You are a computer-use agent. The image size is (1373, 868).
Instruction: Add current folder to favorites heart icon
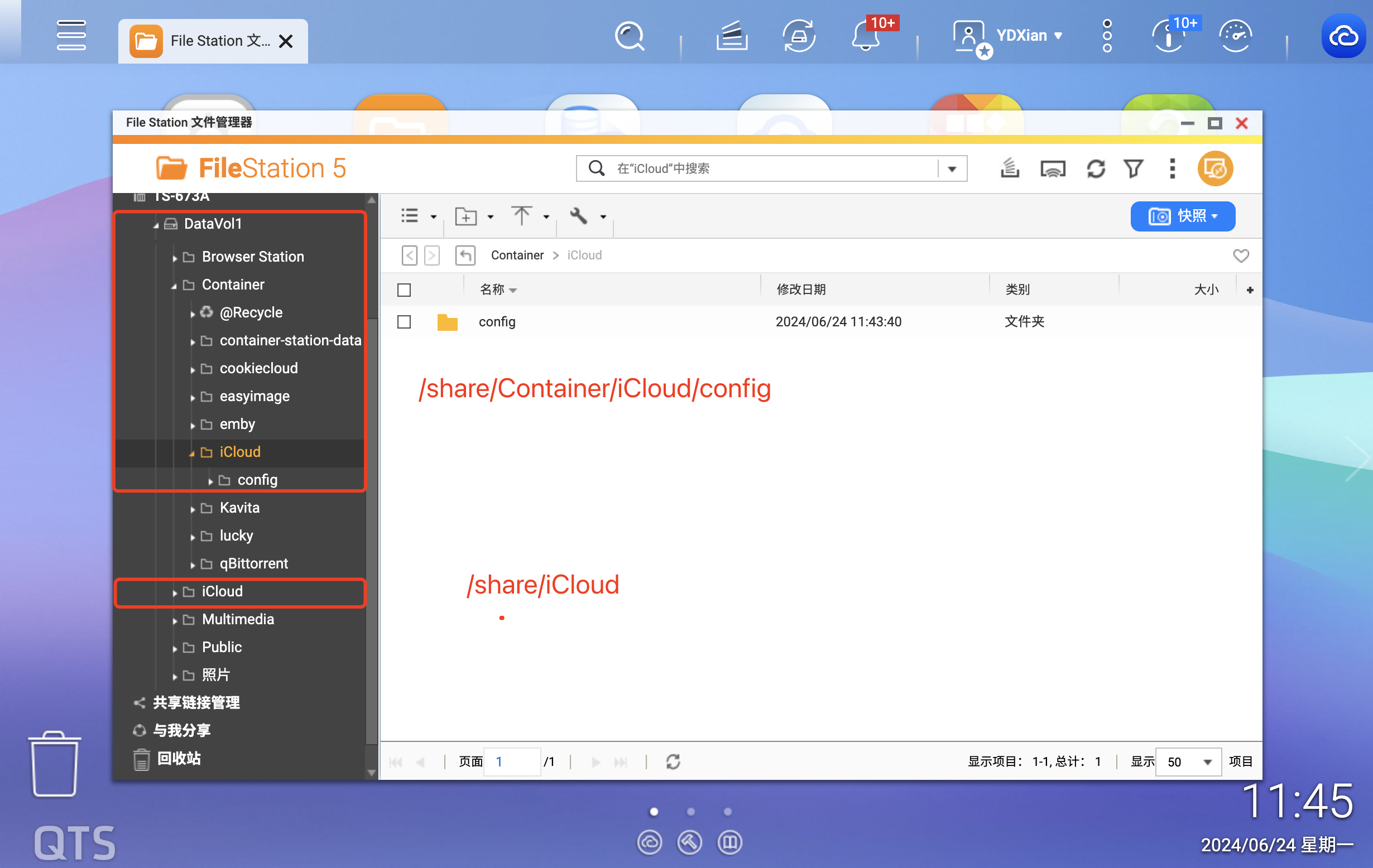[1241, 255]
